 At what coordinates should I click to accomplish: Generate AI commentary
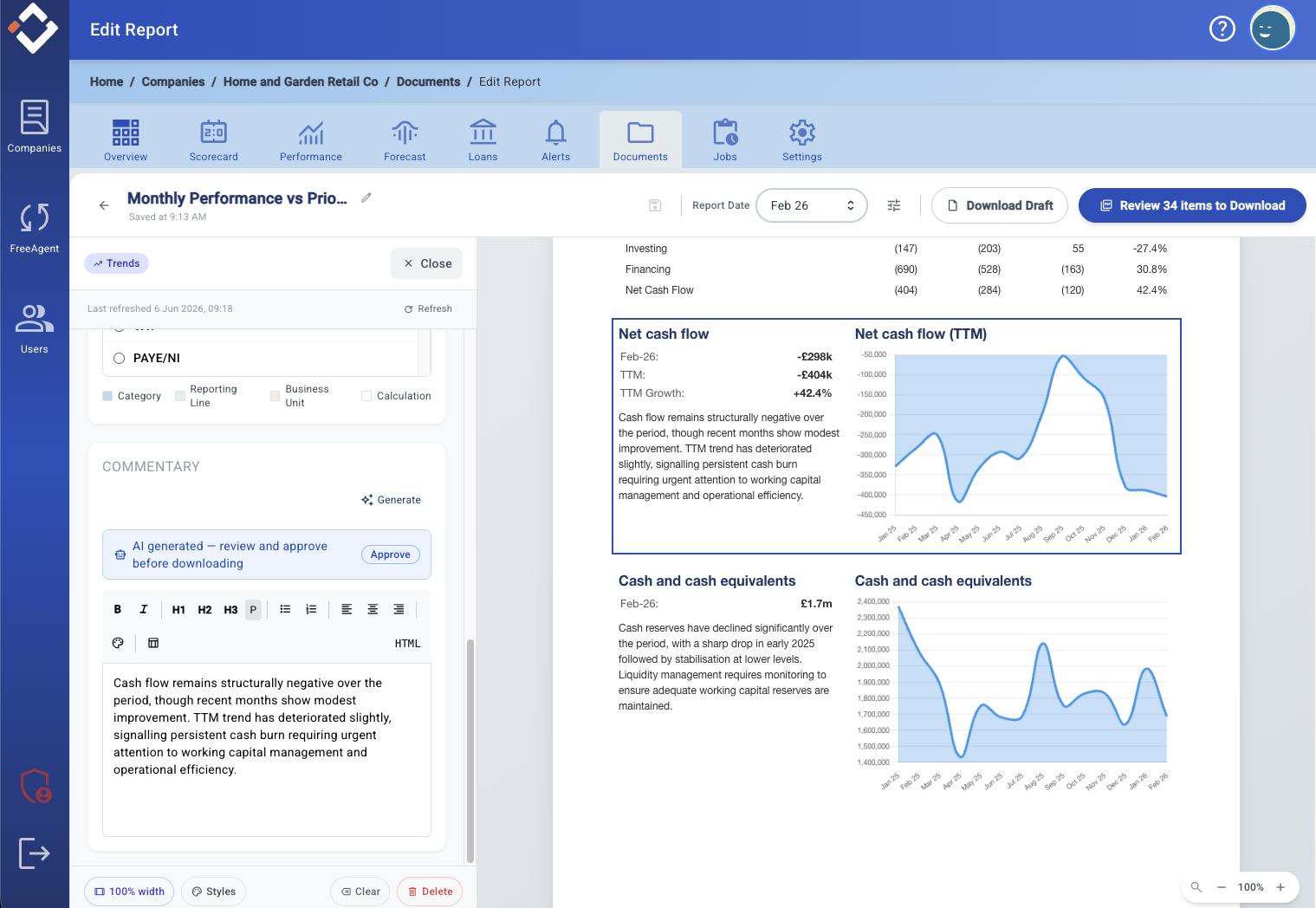point(392,500)
